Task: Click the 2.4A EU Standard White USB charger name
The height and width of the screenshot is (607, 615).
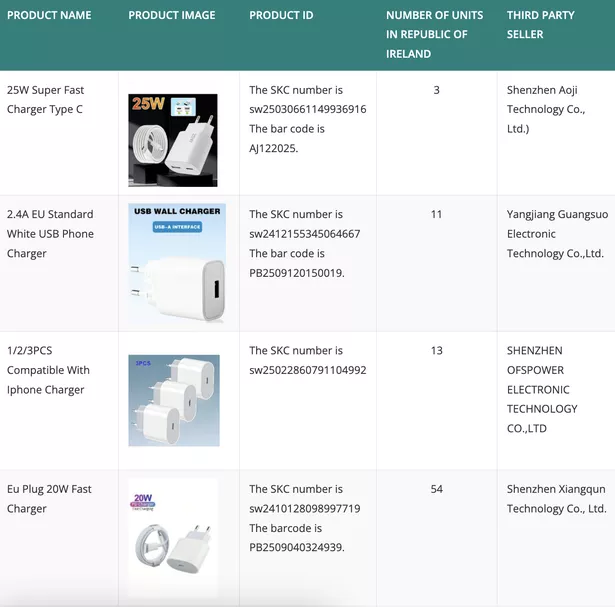Action: (x=50, y=234)
